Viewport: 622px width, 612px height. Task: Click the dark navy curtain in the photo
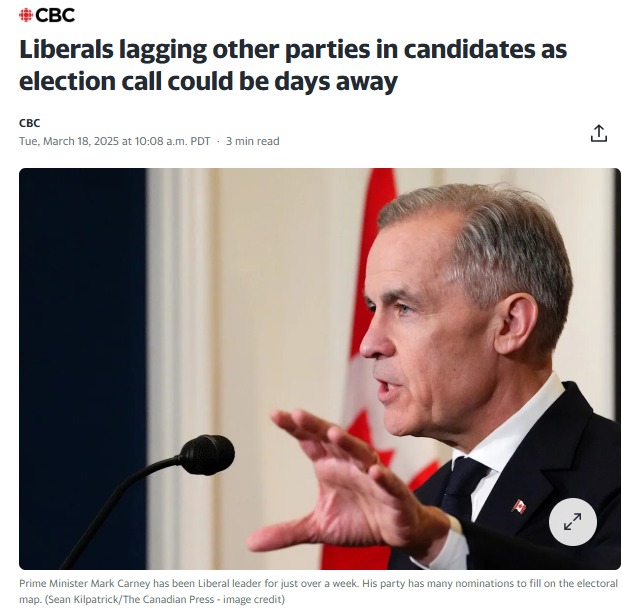pyautogui.click(x=83, y=369)
